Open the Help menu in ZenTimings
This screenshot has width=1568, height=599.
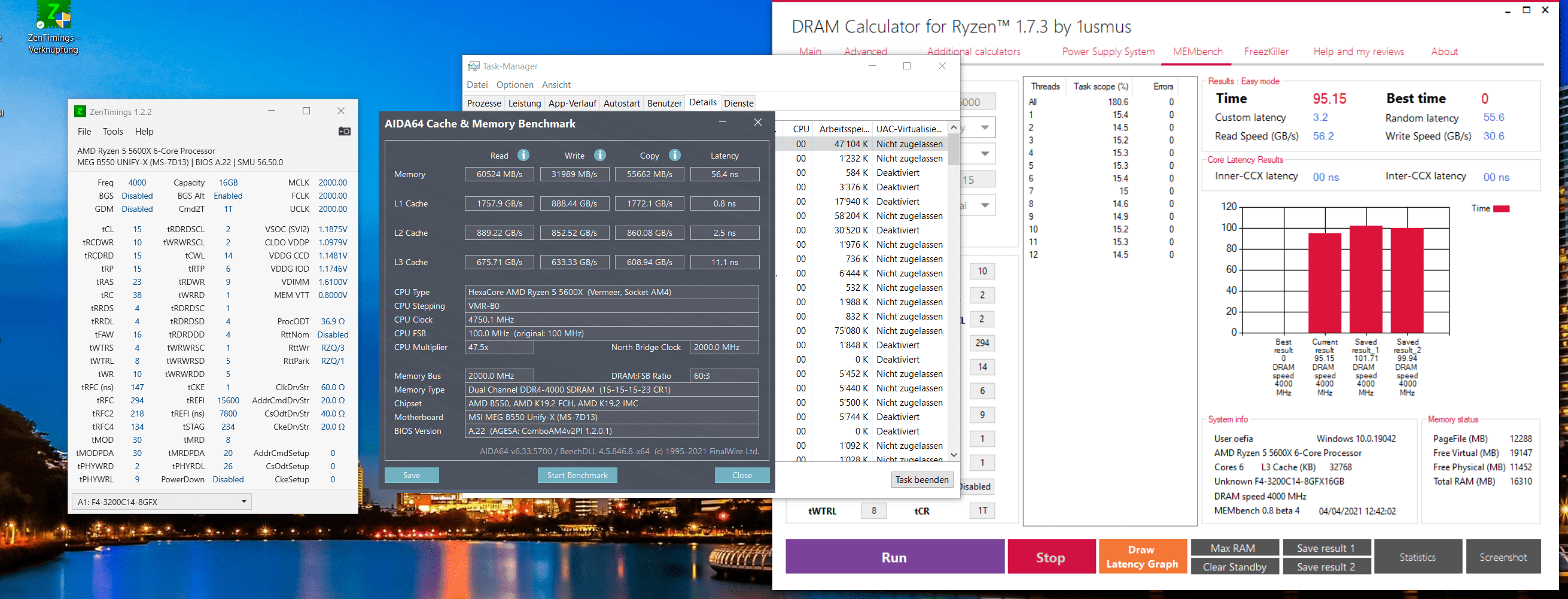[144, 132]
